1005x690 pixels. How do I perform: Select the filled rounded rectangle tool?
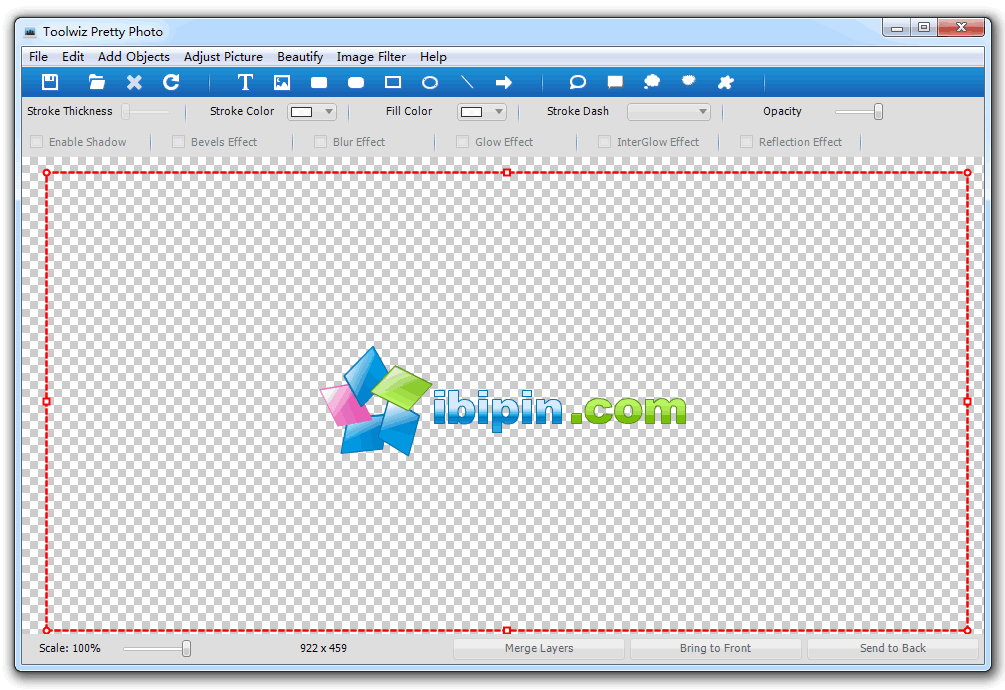point(356,82)
